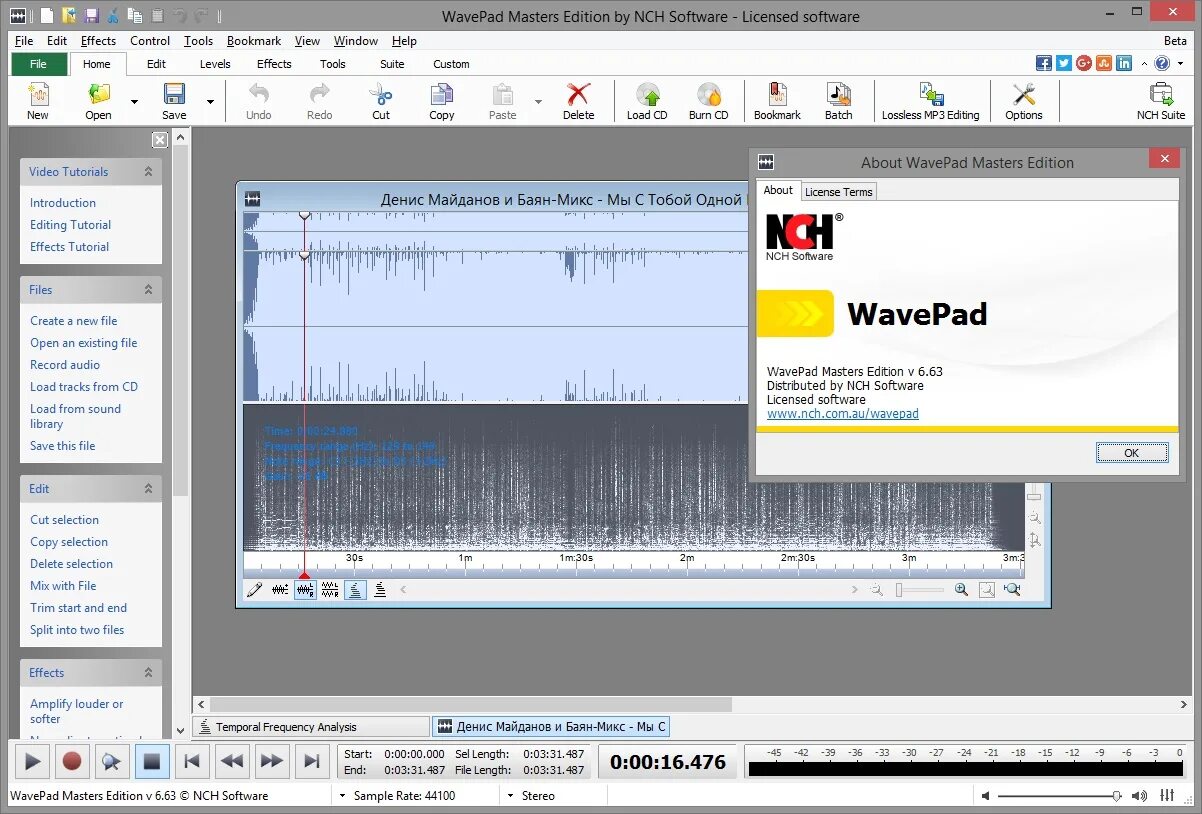Open the Save button dropdown arrow

pos(210,101)
